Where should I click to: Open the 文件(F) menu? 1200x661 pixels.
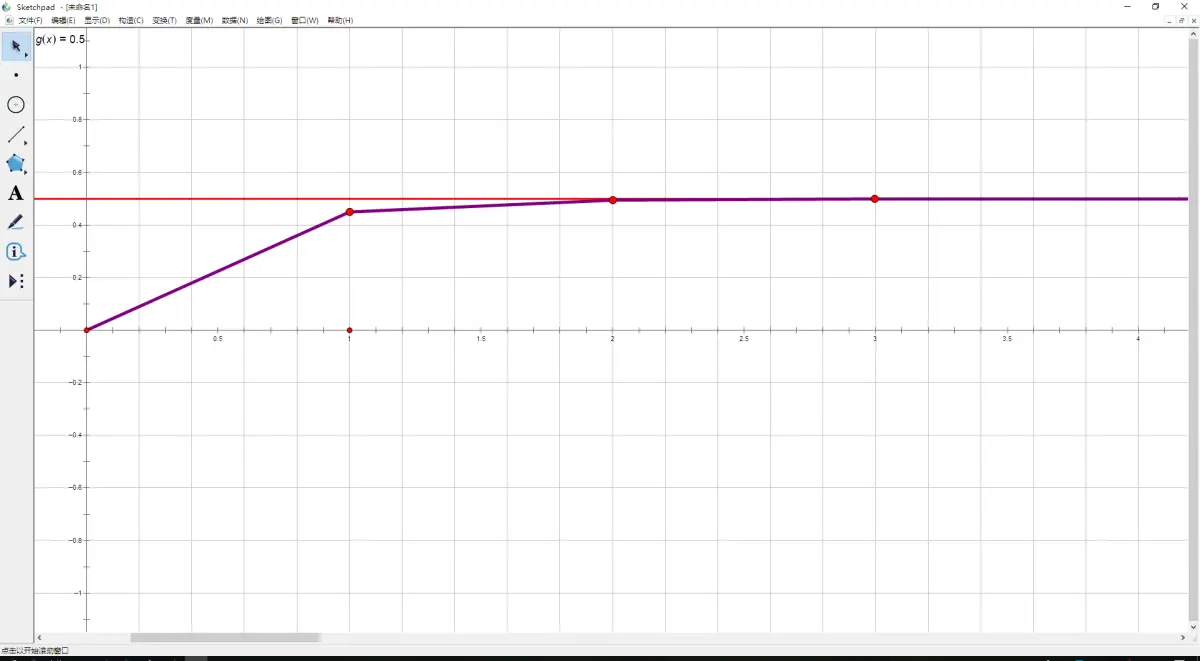(31, 20)
